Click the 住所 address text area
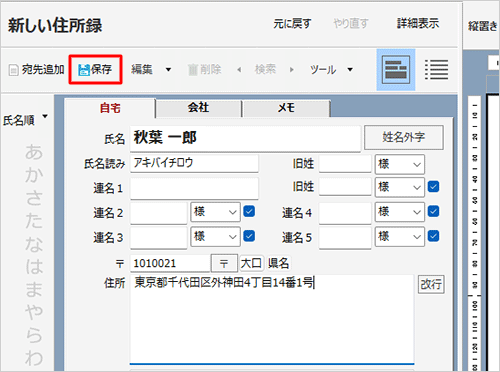This screenshot has height=372, width=500. [x=272, y=319]
